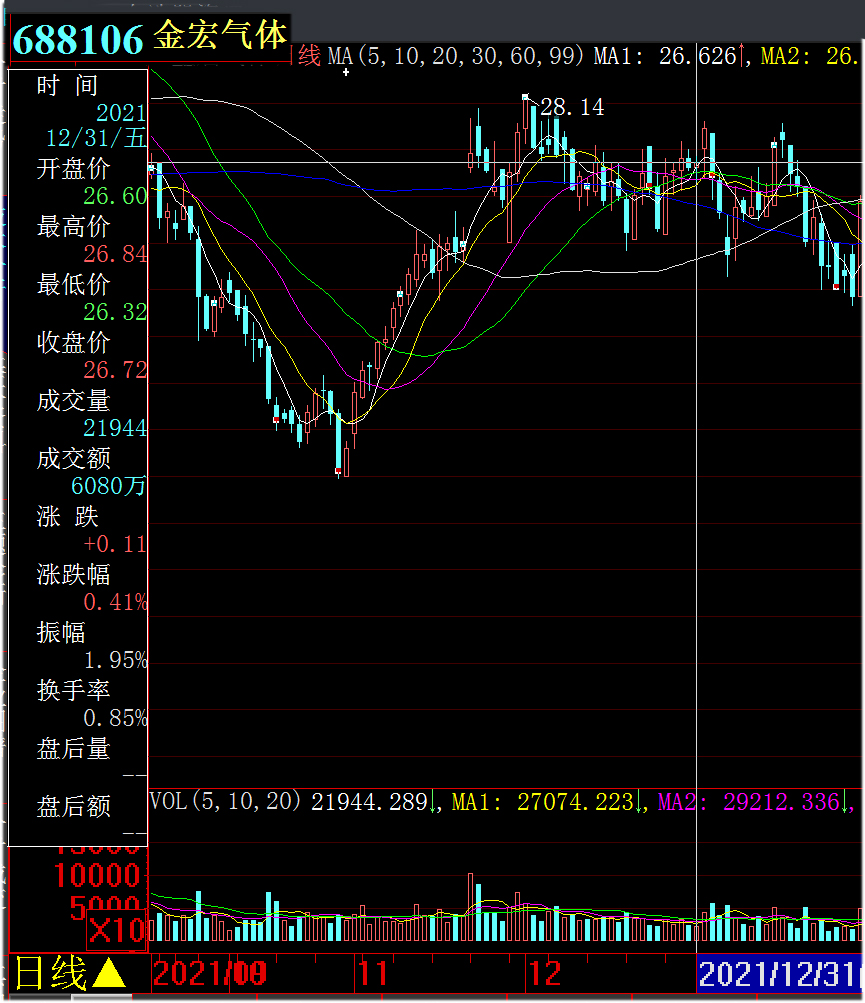Click the 10000 volume axis value
The width and height of the screenshot is (865, 1003).
pos(97,876)
